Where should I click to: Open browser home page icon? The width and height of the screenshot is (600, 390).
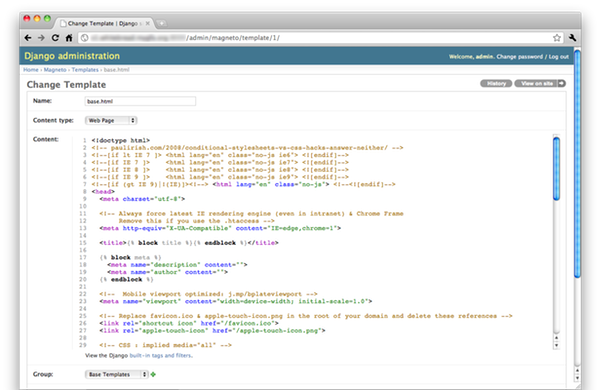(69, 38)
